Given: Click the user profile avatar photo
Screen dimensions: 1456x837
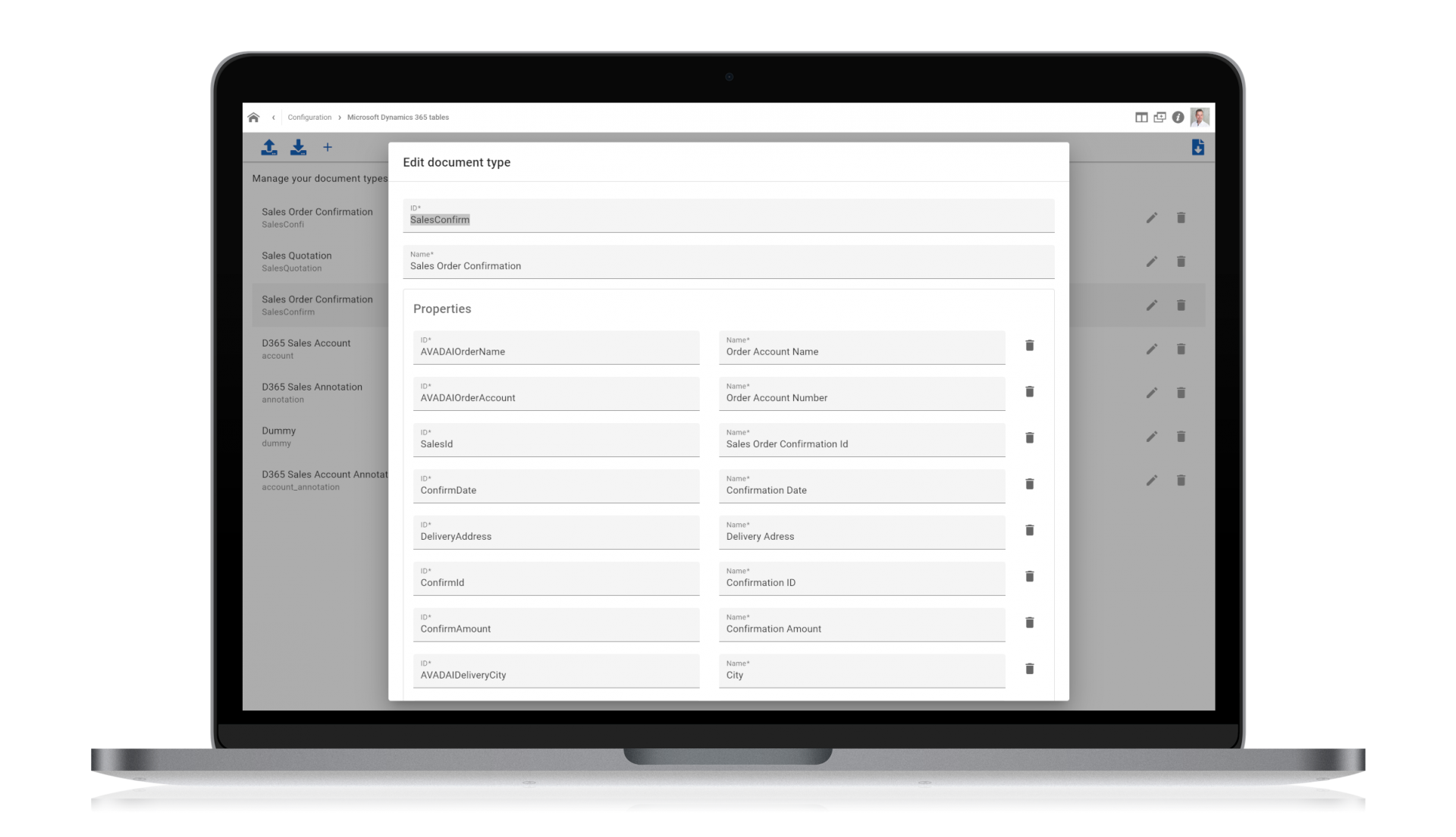Looking at the screenshot, I should pyautogui.click(x=1199, y=118).
